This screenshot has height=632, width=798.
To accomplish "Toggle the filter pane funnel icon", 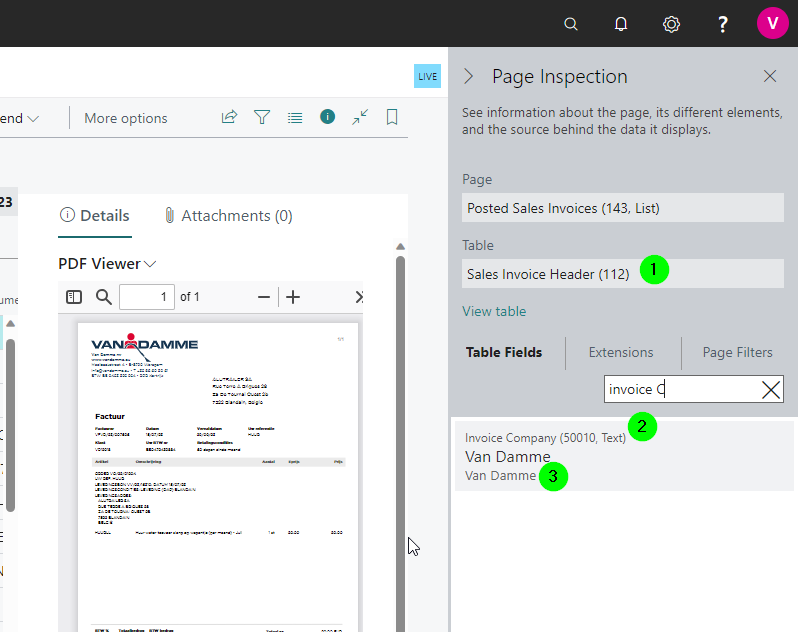I will pyautogui.click(x=262, y=118).
